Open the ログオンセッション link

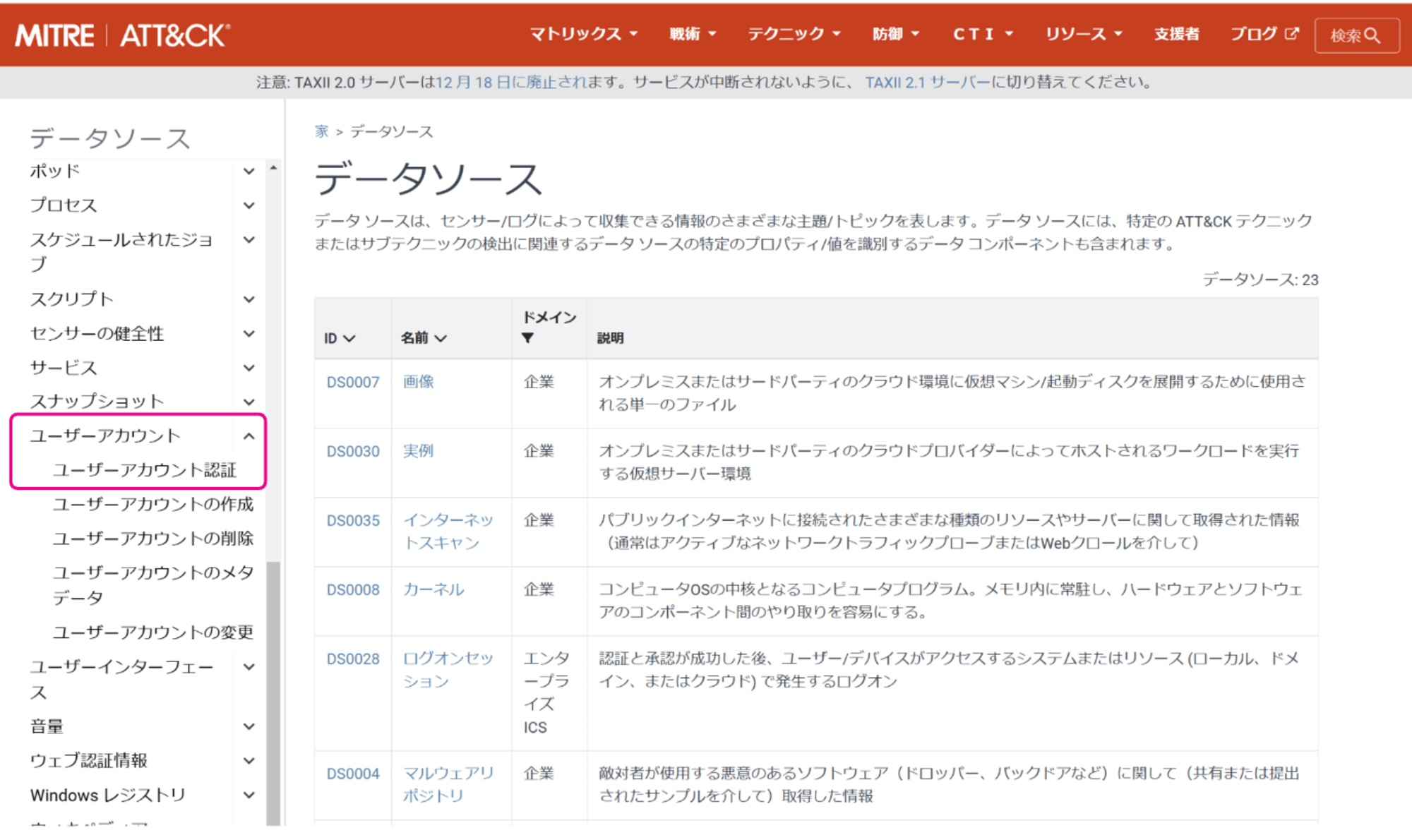coord(448,670)
